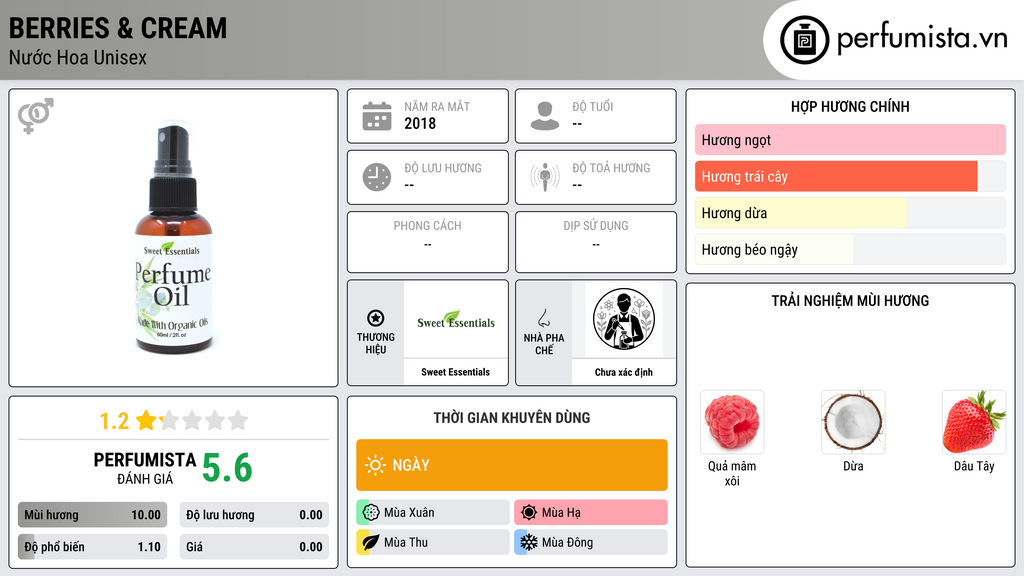Screen dimensions: 1024x576
Task: Click the Nước Hoa Unisex subtitle
Action: click(x=78, y=57)
